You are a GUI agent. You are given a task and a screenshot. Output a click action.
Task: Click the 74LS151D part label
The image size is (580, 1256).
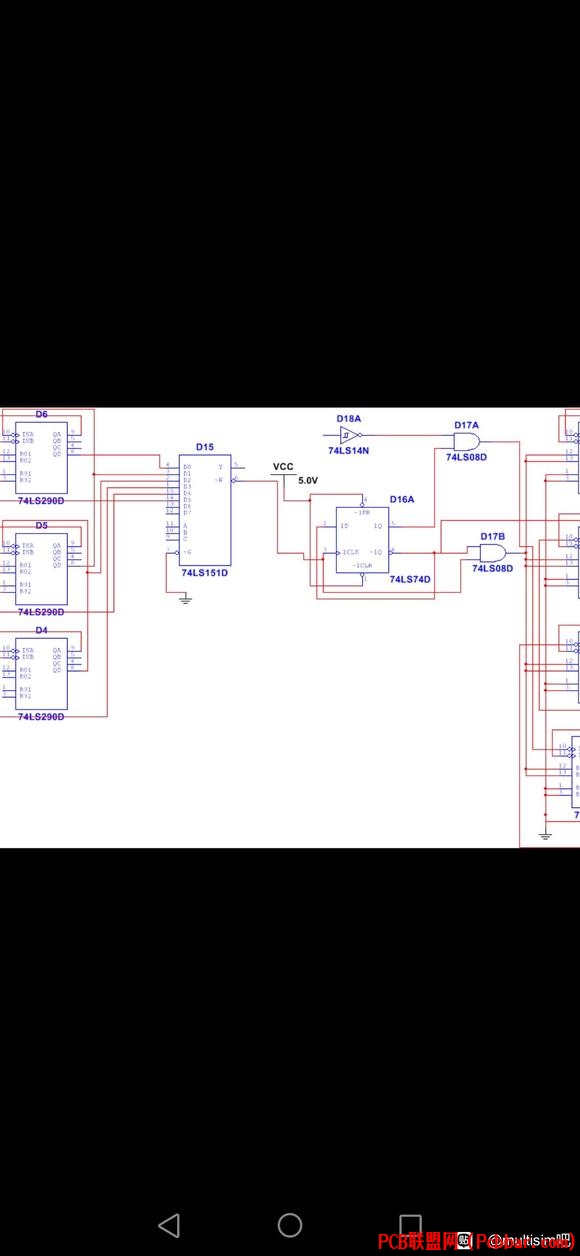(204, 574)
